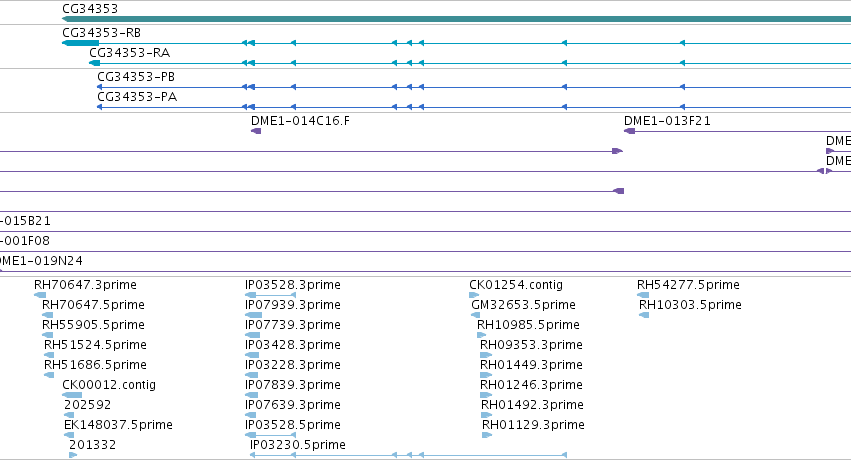851x460 pixels.
Task: Click the CG34353-RB transcript label
Action: pyautogui.click(x=101, y=33)
